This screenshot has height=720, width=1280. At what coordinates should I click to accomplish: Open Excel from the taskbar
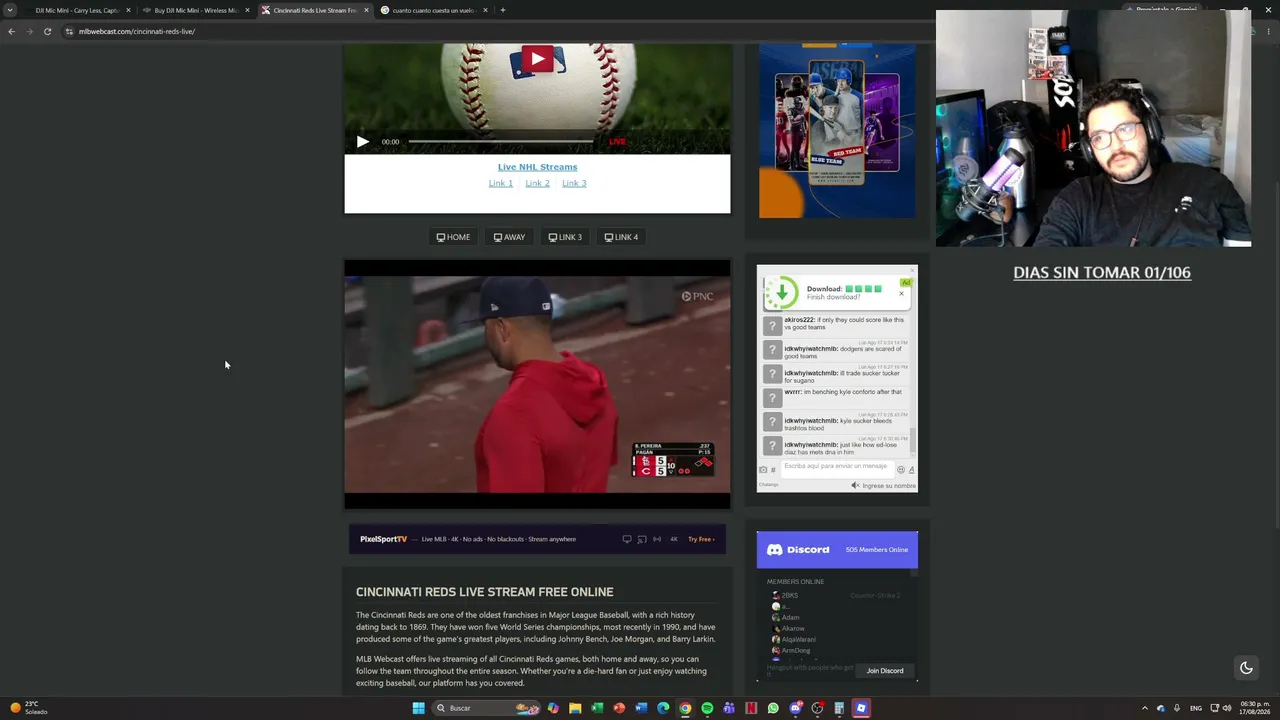[597, 708]
